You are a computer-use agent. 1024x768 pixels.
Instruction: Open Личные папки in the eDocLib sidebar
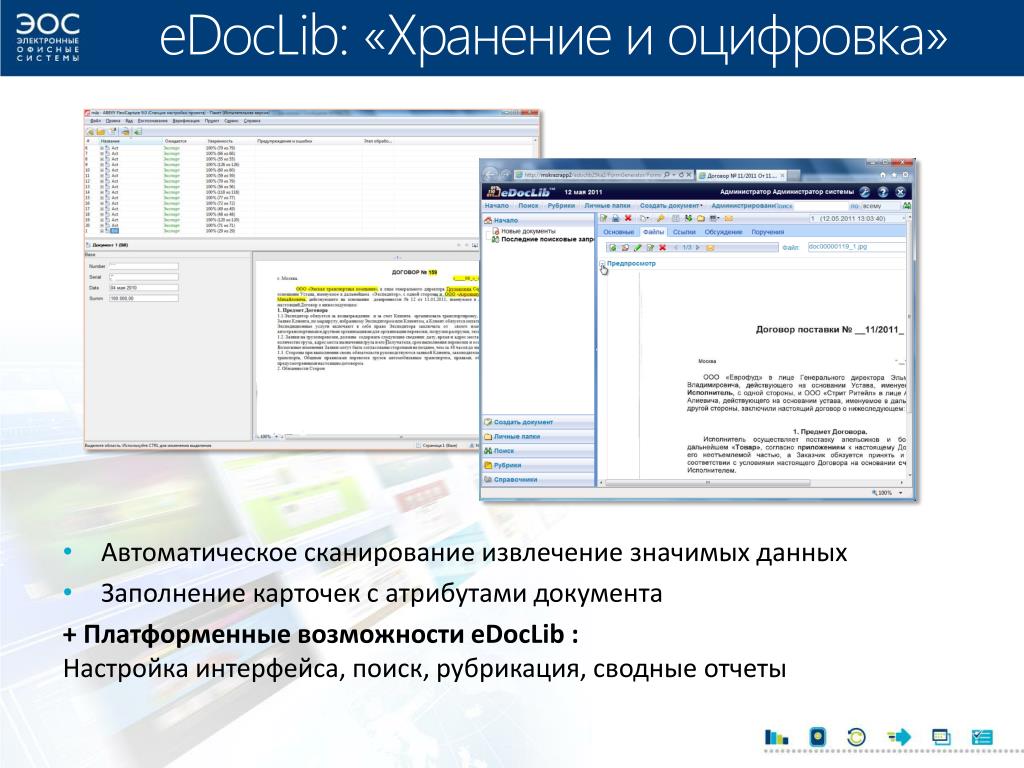click(x=539, y=436)
